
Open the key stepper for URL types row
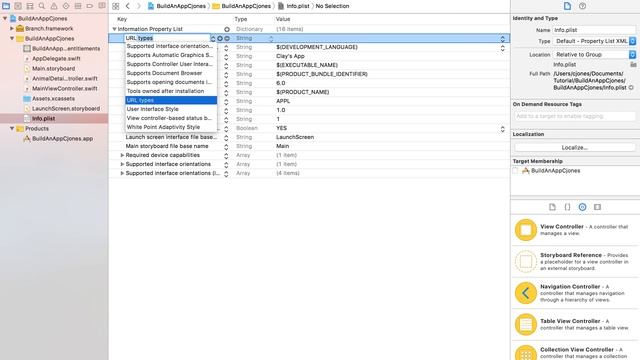pos(213,38)
